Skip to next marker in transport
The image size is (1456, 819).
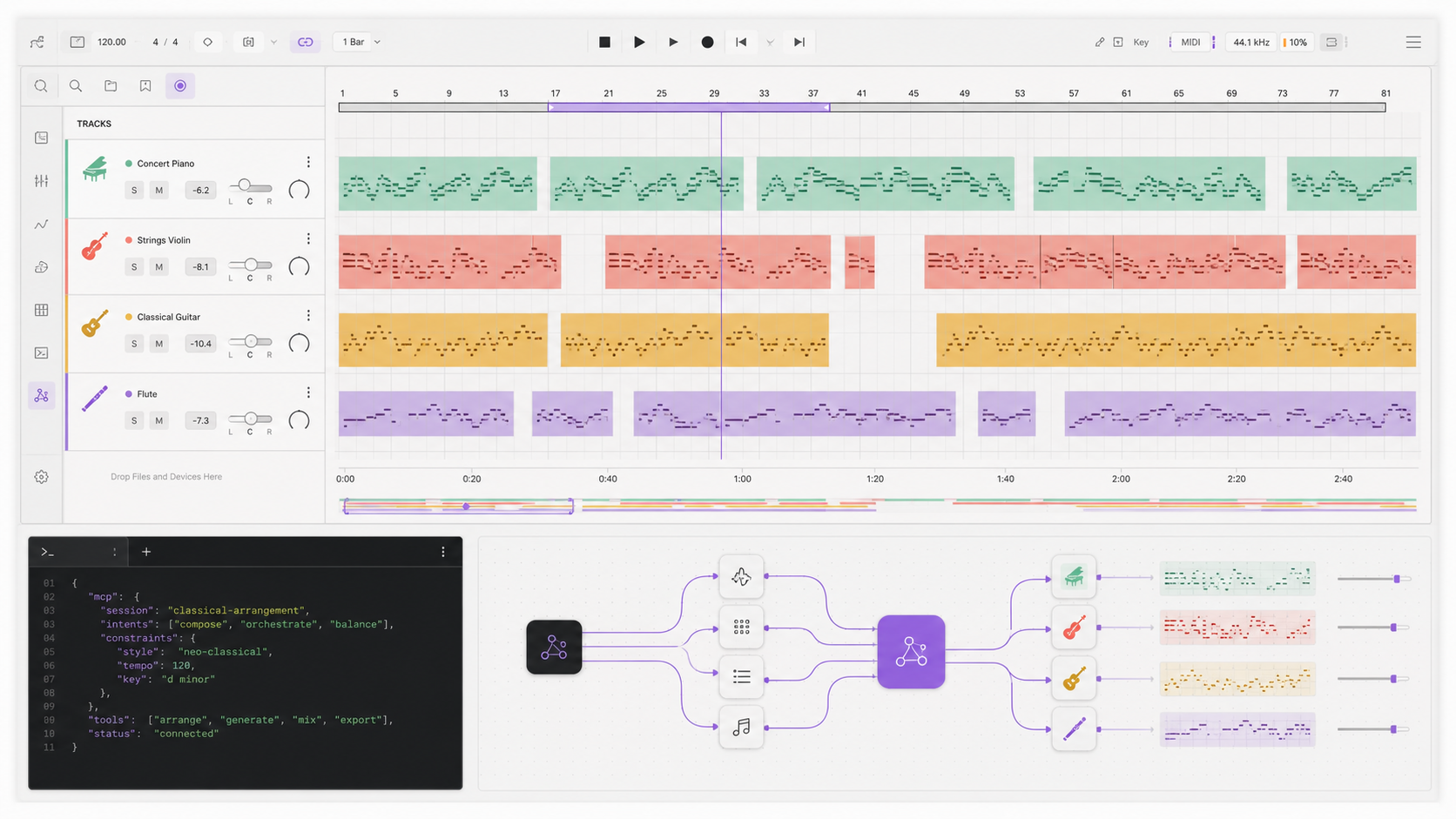tap(799, 42)
